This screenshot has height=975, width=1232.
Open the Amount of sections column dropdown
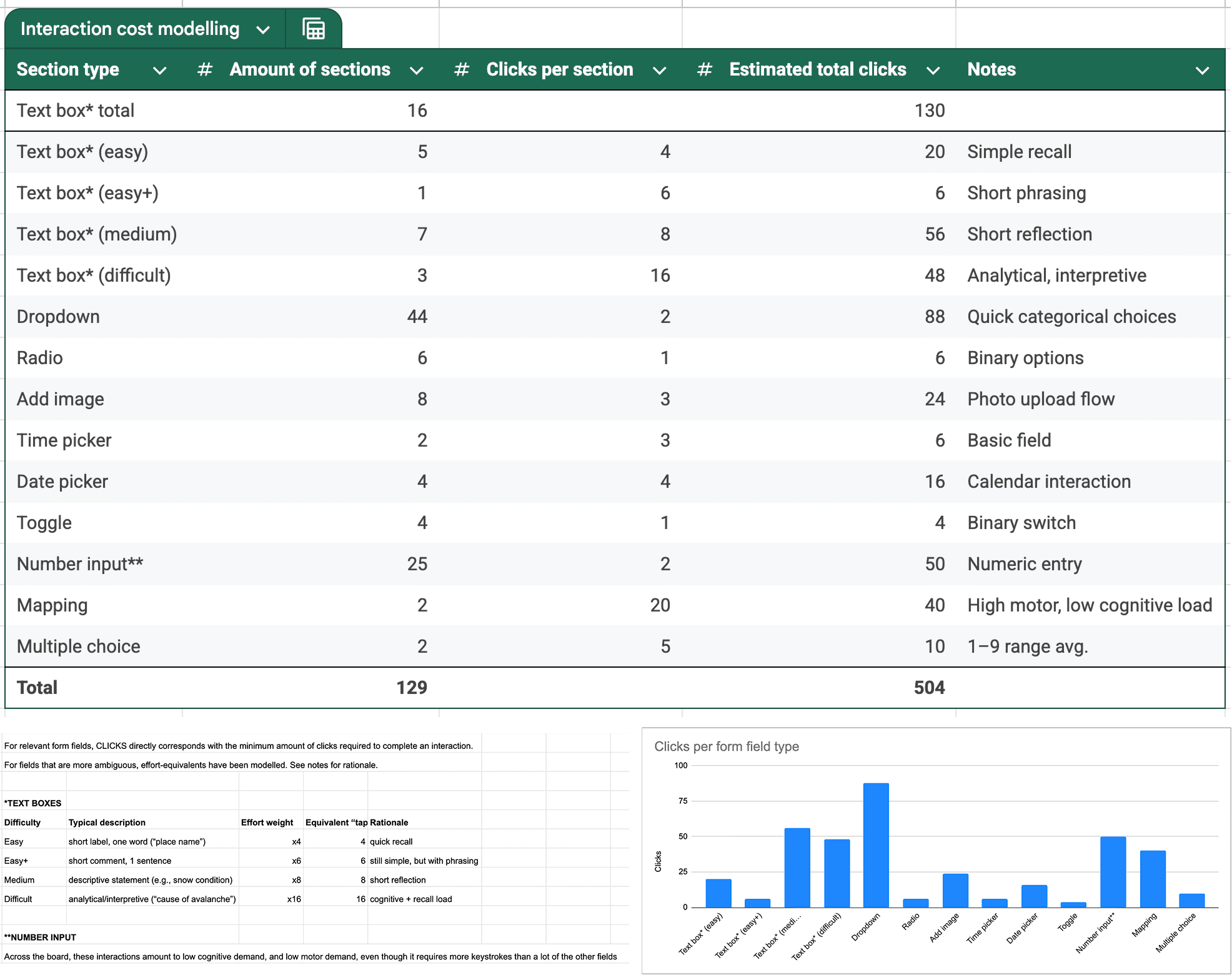[417, 70]
